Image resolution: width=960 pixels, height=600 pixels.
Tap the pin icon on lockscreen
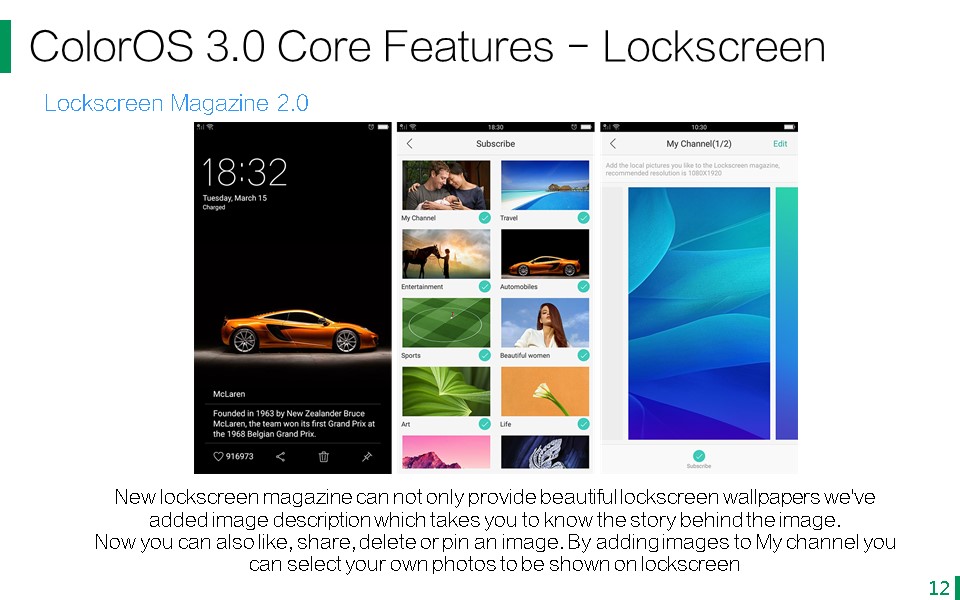[367, 456]
